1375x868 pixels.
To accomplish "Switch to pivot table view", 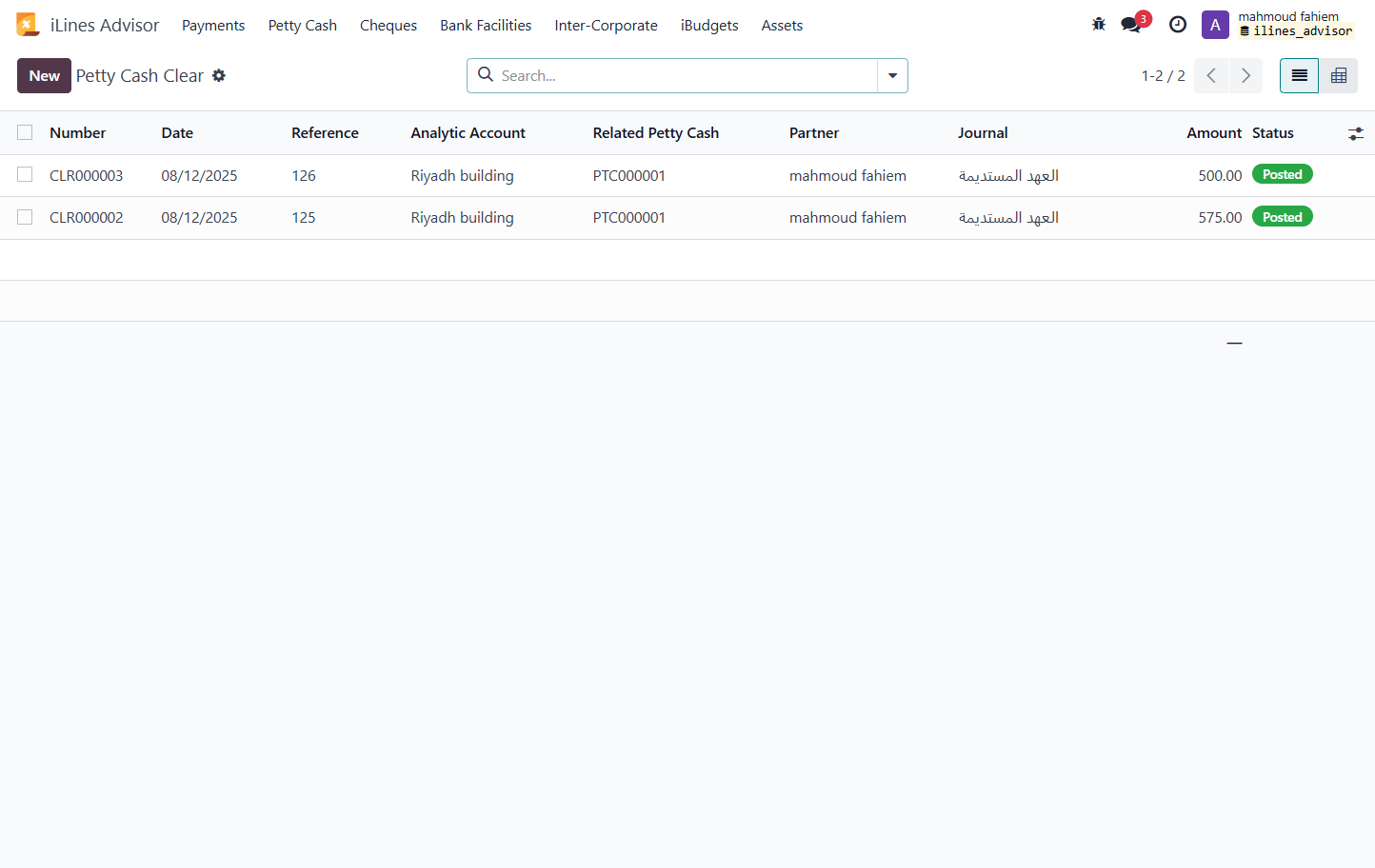I will click(1339, 75).
